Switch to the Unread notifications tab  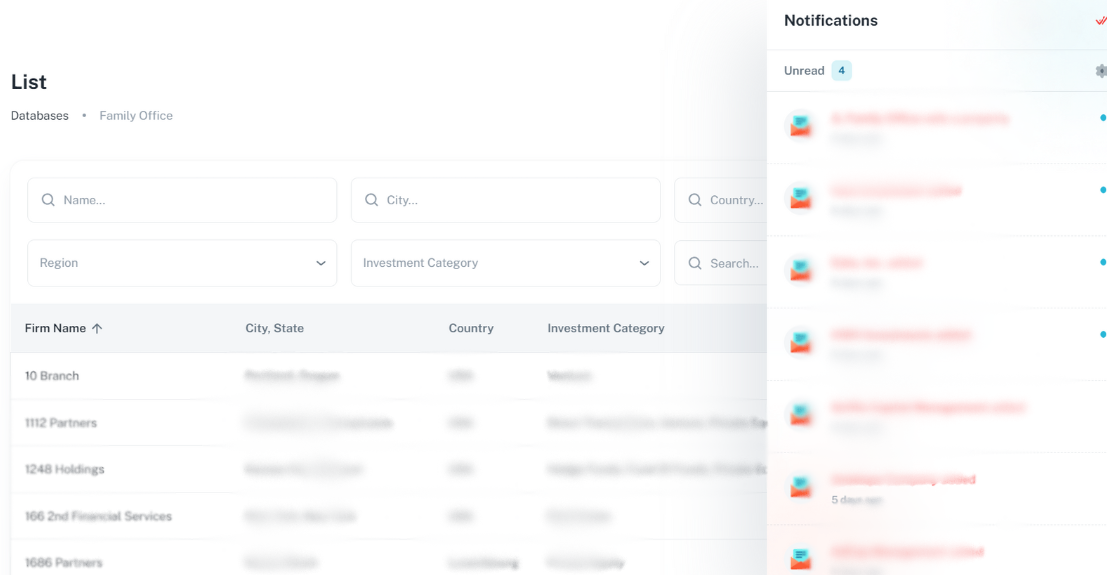click(x=804, y=71)
